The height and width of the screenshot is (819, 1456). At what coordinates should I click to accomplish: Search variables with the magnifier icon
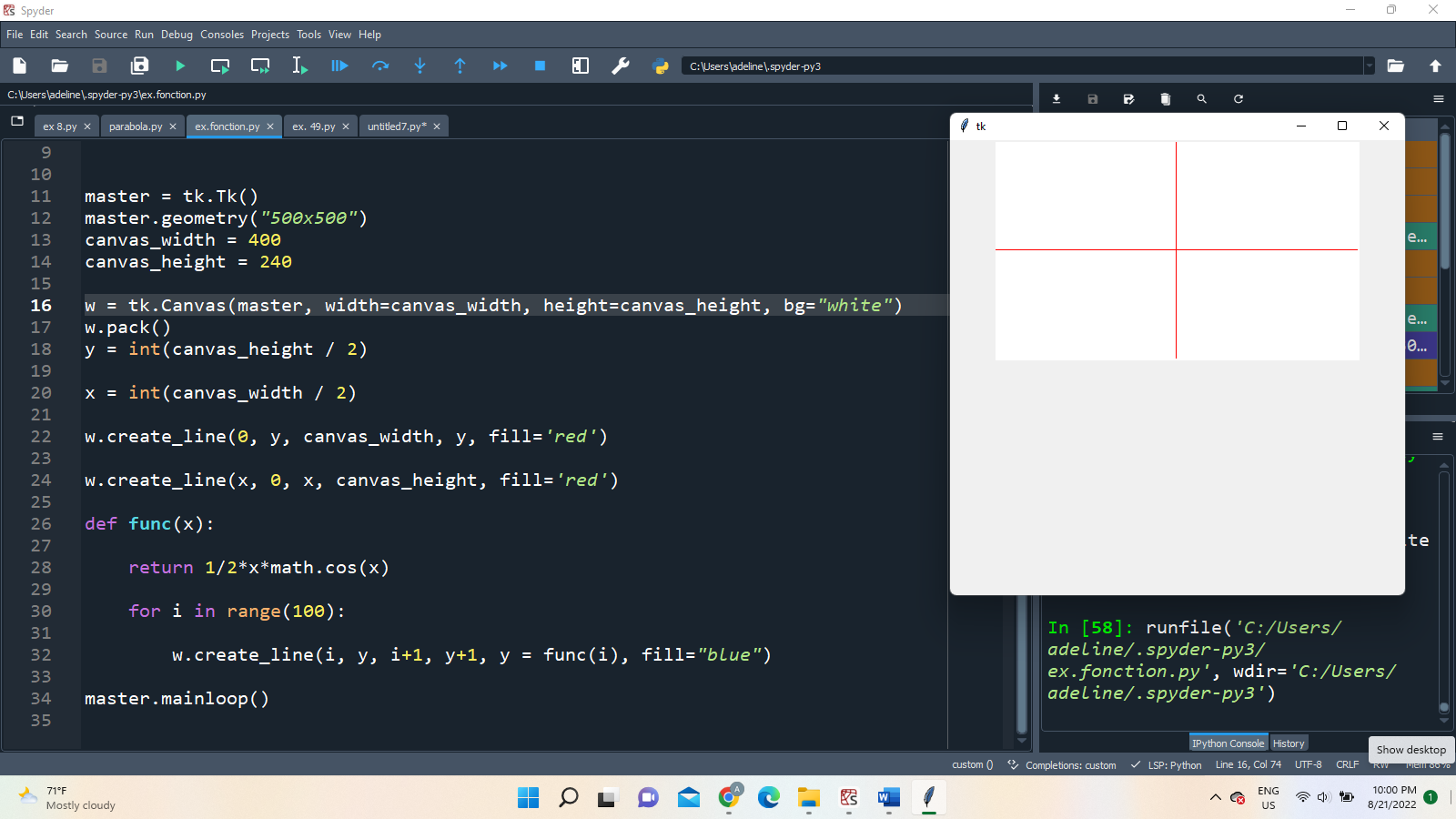(1201, 98)
